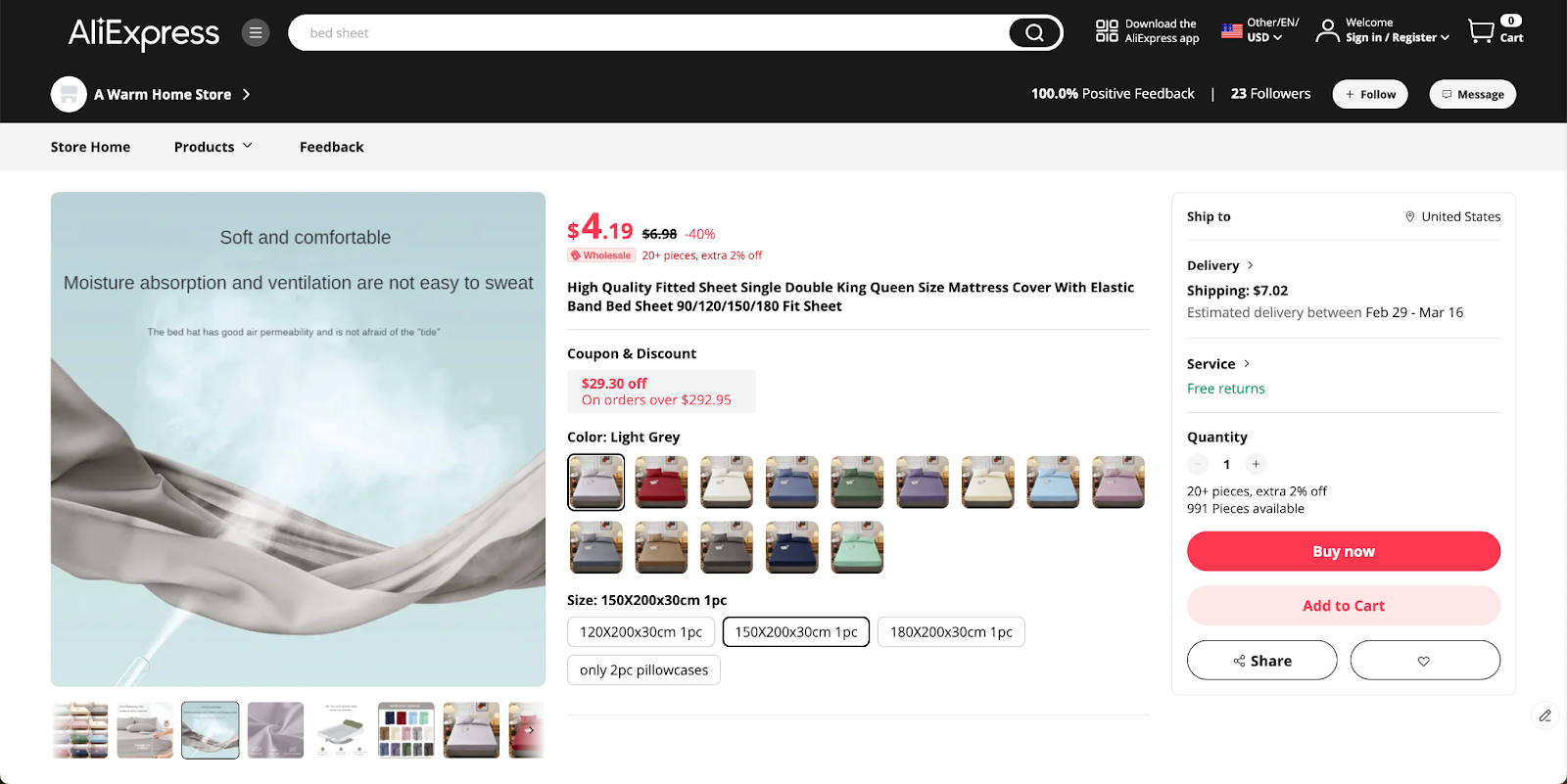Click the search magnifier button
The width and height of the screenshot is (1567, 784).
1034,33
